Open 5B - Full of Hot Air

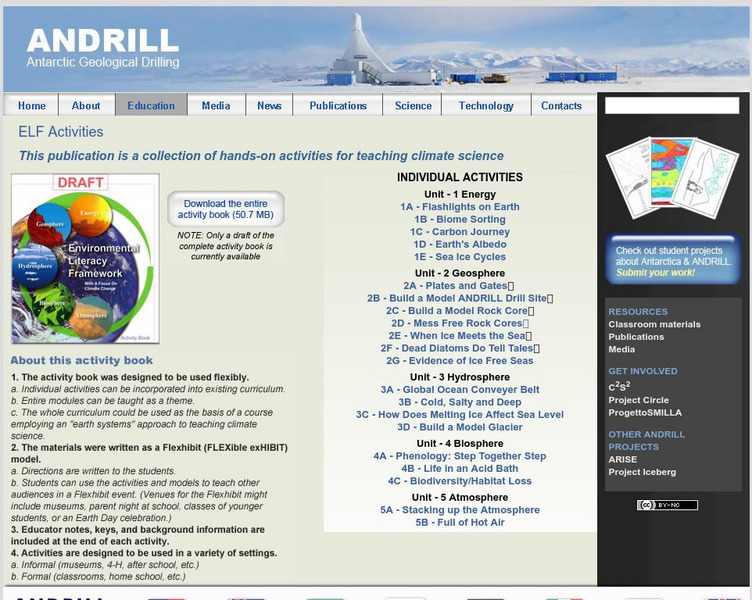click(x=460, y=522)
